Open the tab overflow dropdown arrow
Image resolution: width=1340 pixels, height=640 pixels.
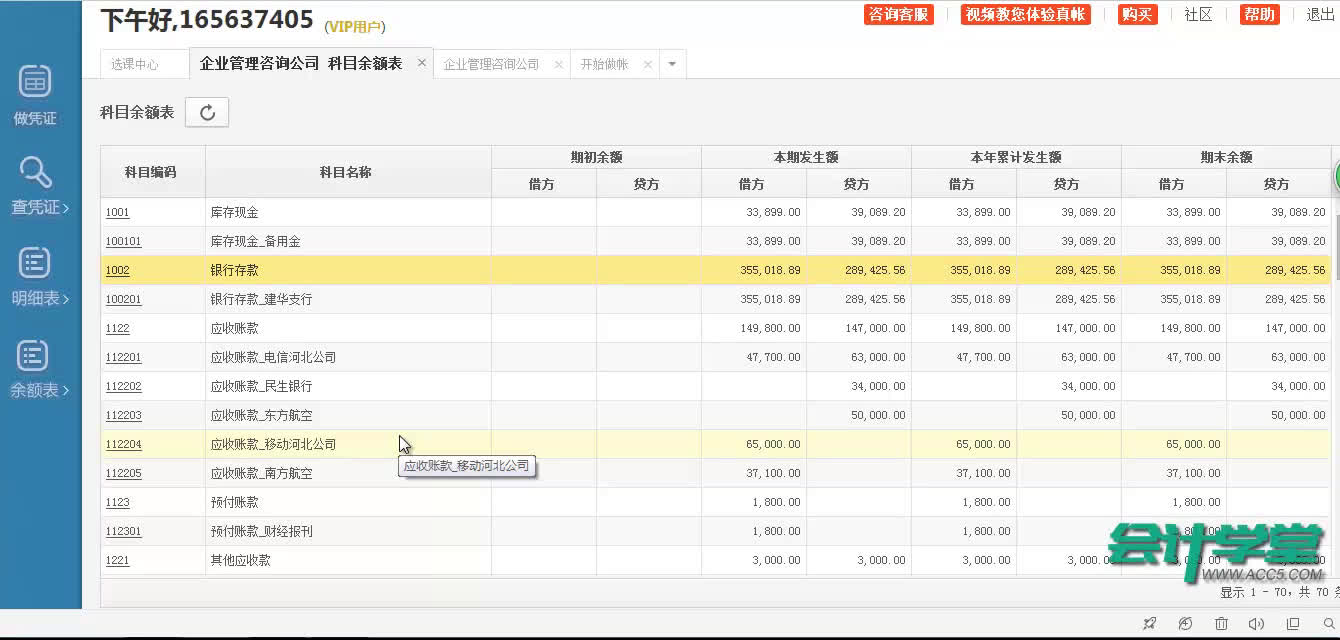pyautogui.click(x=673, y=63)
